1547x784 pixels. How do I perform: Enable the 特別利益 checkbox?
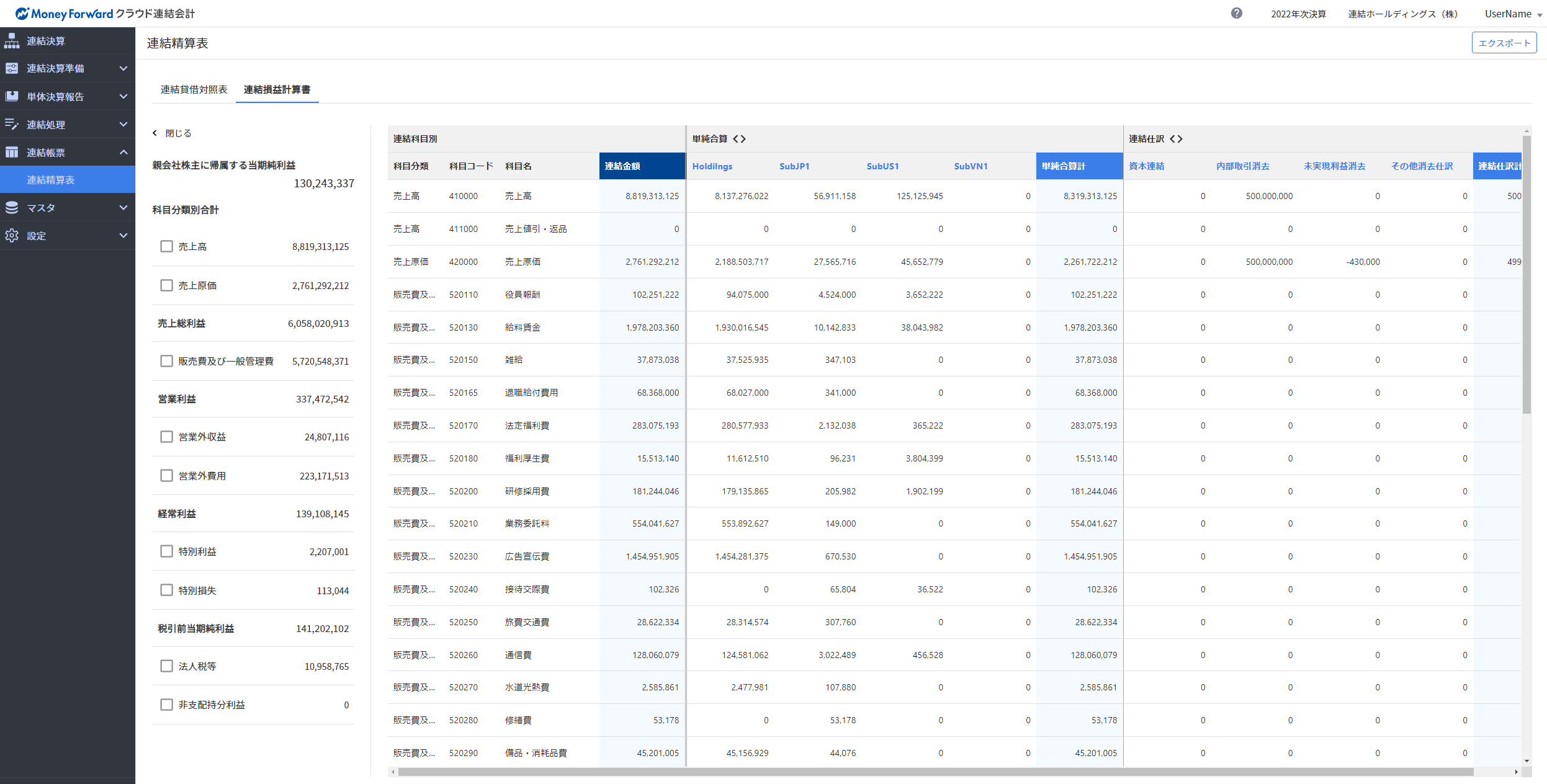[166, 551]
